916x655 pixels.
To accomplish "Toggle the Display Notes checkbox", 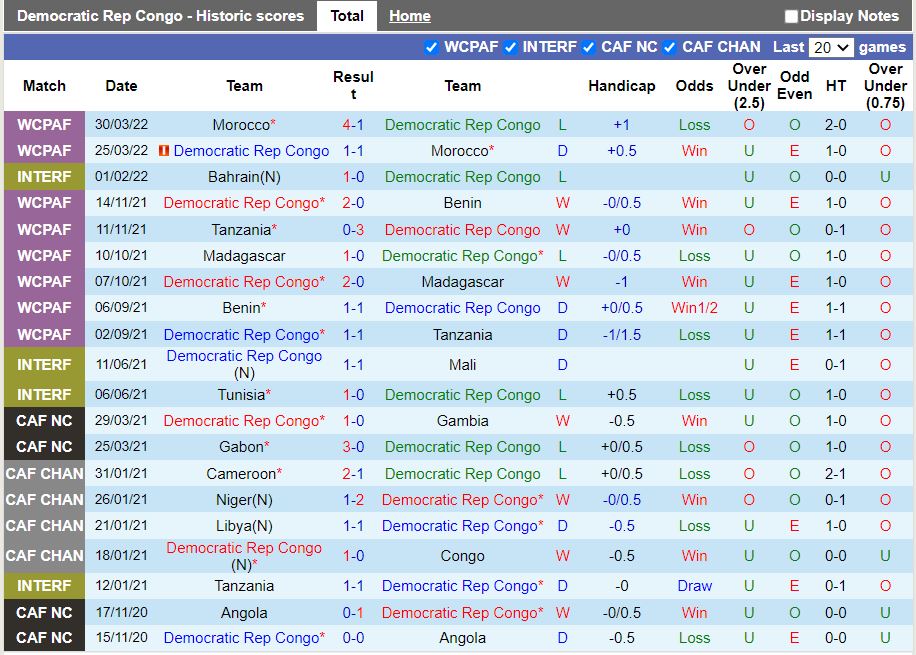I will (x=791, y=16).
